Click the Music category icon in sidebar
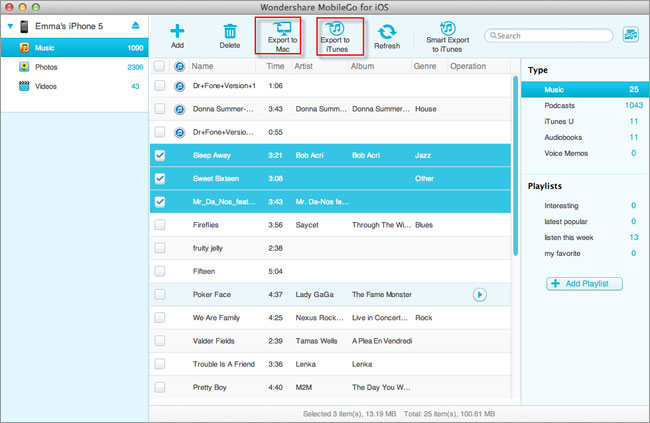650x423 pixels. point(24,48)
